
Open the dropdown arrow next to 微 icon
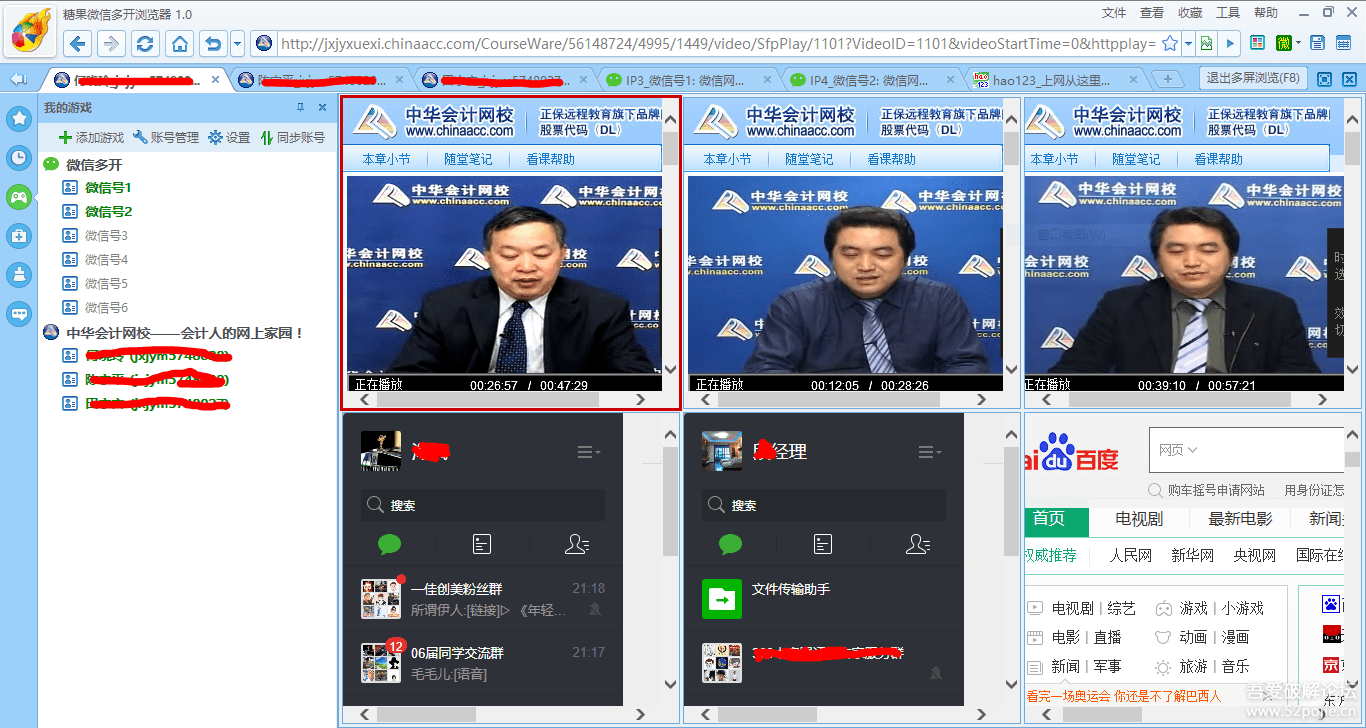[x=1298, y=43]
